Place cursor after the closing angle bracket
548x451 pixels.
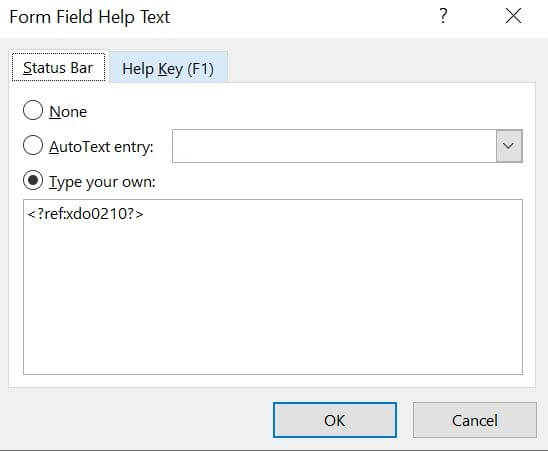click(x=145, y=214)
